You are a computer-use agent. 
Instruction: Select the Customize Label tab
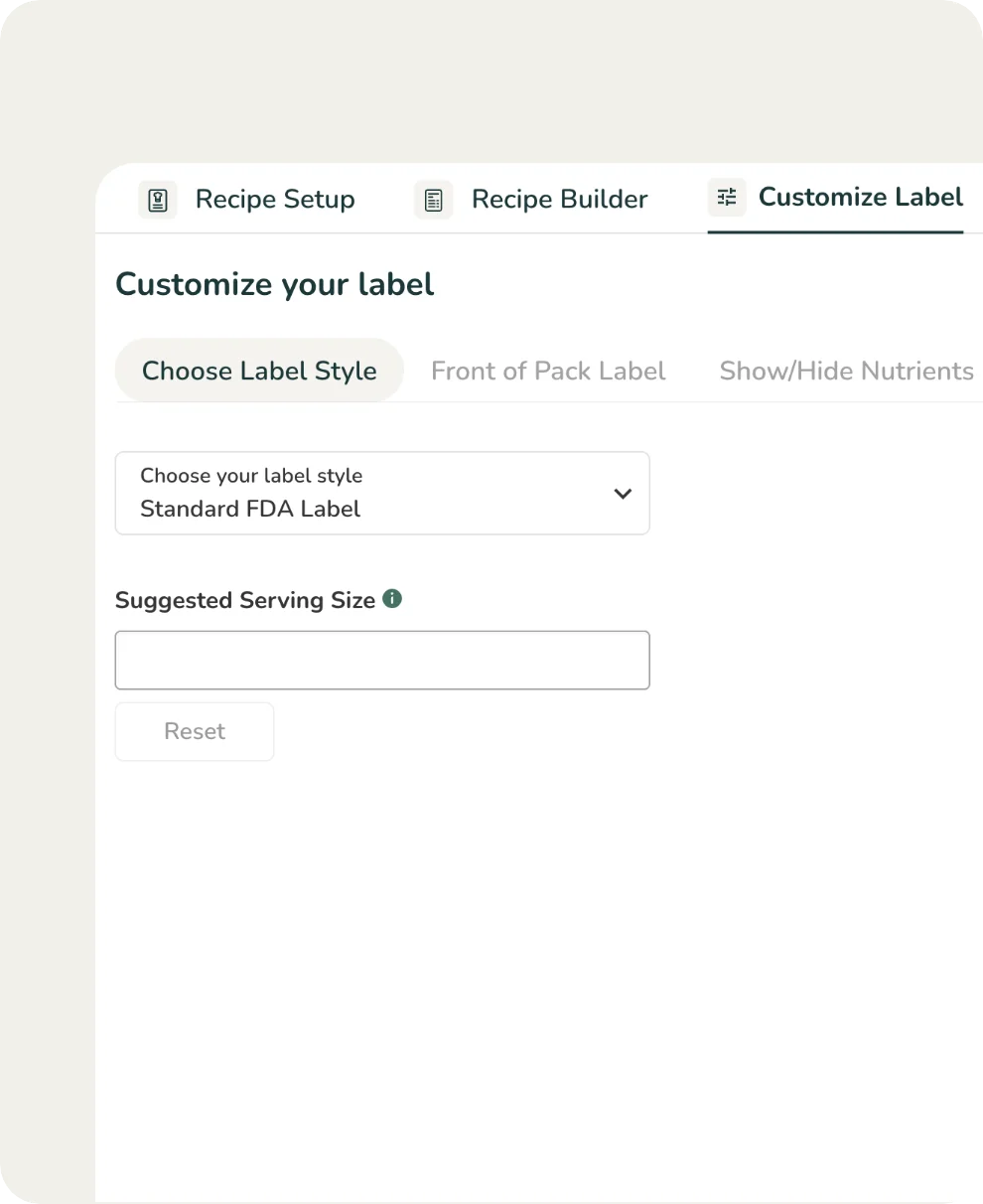860,198
